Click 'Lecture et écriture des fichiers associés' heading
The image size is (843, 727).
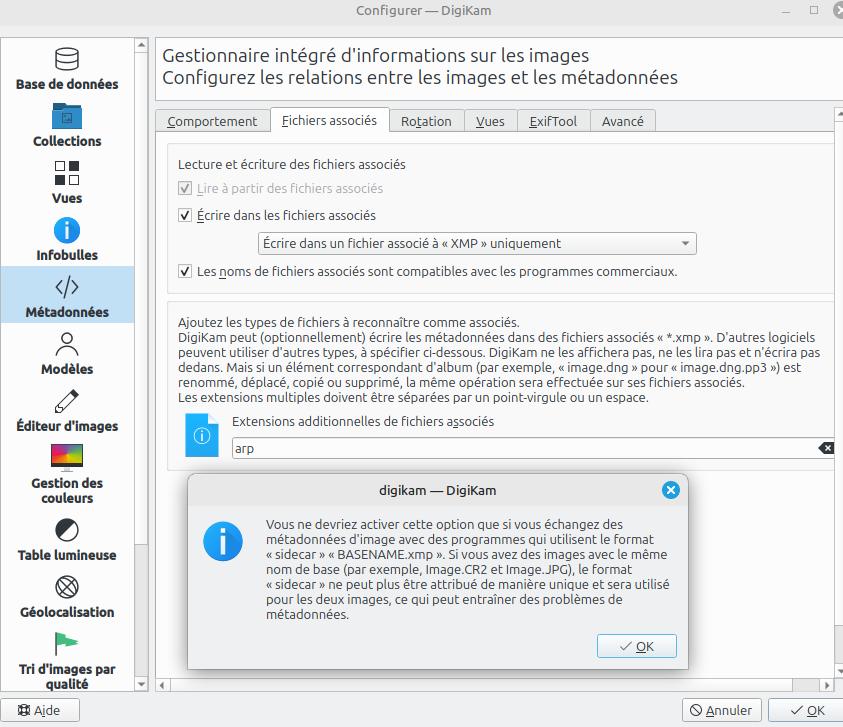point(291,164)
